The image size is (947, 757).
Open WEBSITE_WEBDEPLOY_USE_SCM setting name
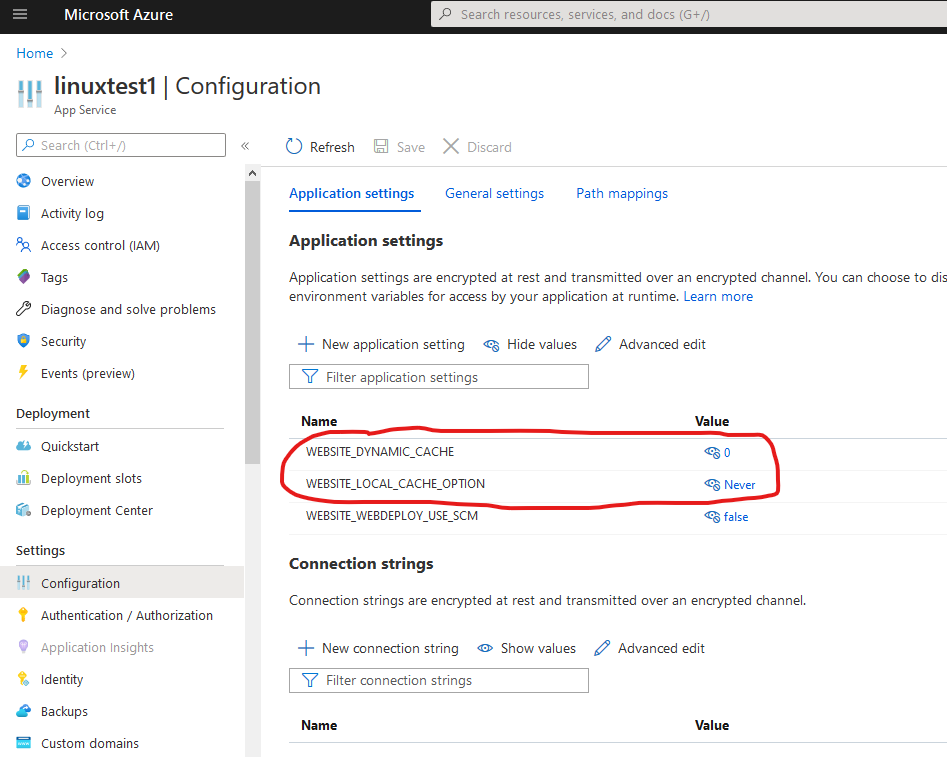pos(392,516)
